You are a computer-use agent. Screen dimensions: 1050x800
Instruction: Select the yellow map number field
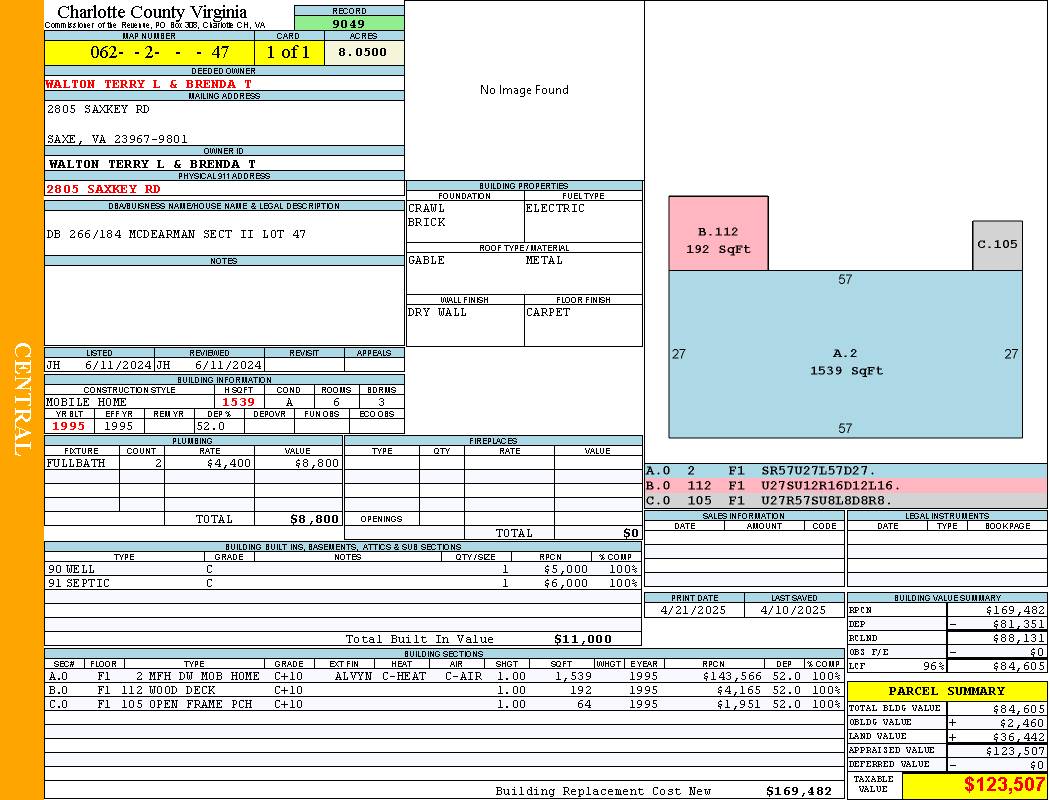coord(149,52)
